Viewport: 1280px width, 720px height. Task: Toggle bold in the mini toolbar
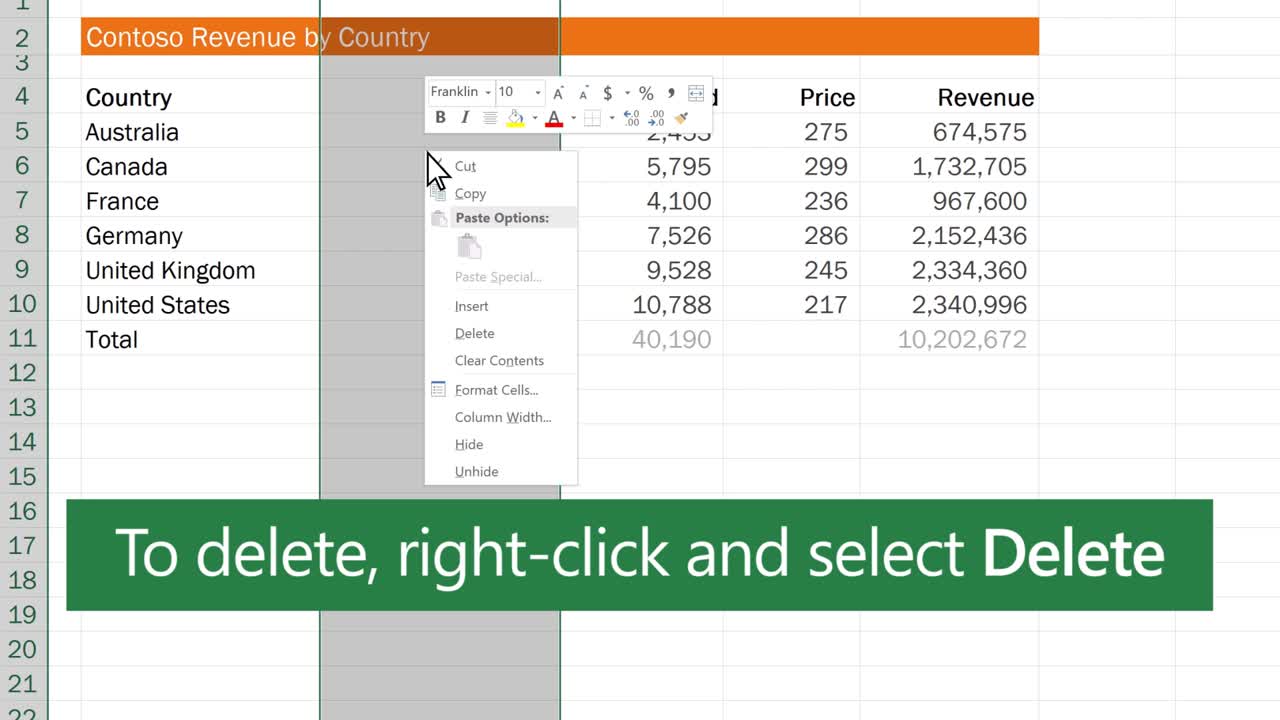pos(440,118)
